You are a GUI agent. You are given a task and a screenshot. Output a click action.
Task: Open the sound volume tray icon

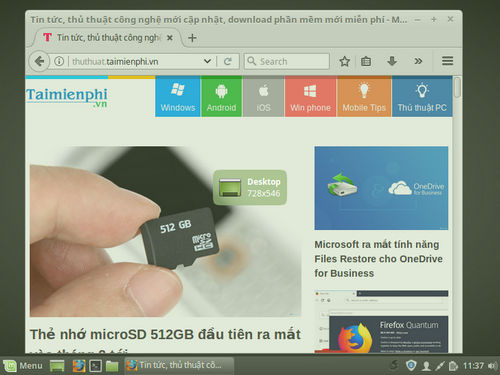click(x=492, y=366)
